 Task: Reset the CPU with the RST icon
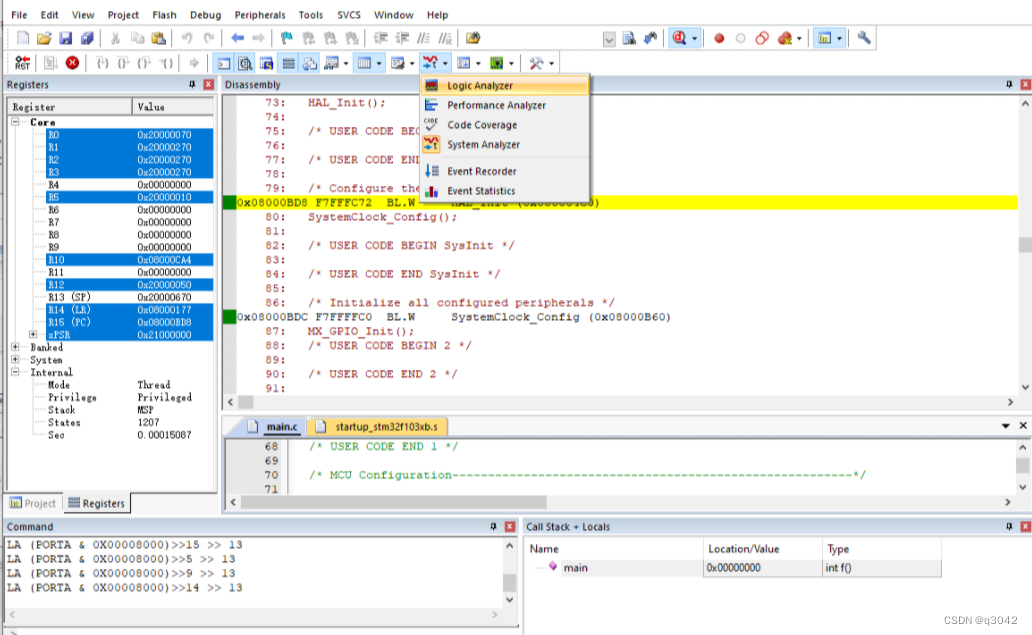click(x=22, y=63)
